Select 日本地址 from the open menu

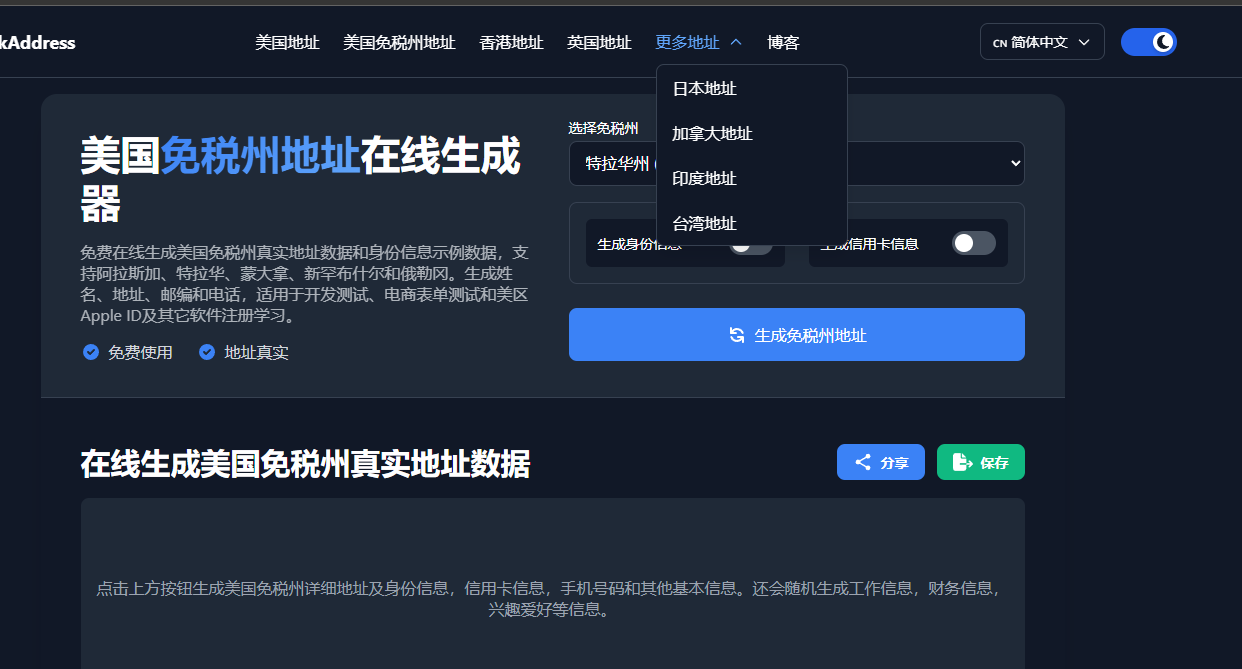706,88
